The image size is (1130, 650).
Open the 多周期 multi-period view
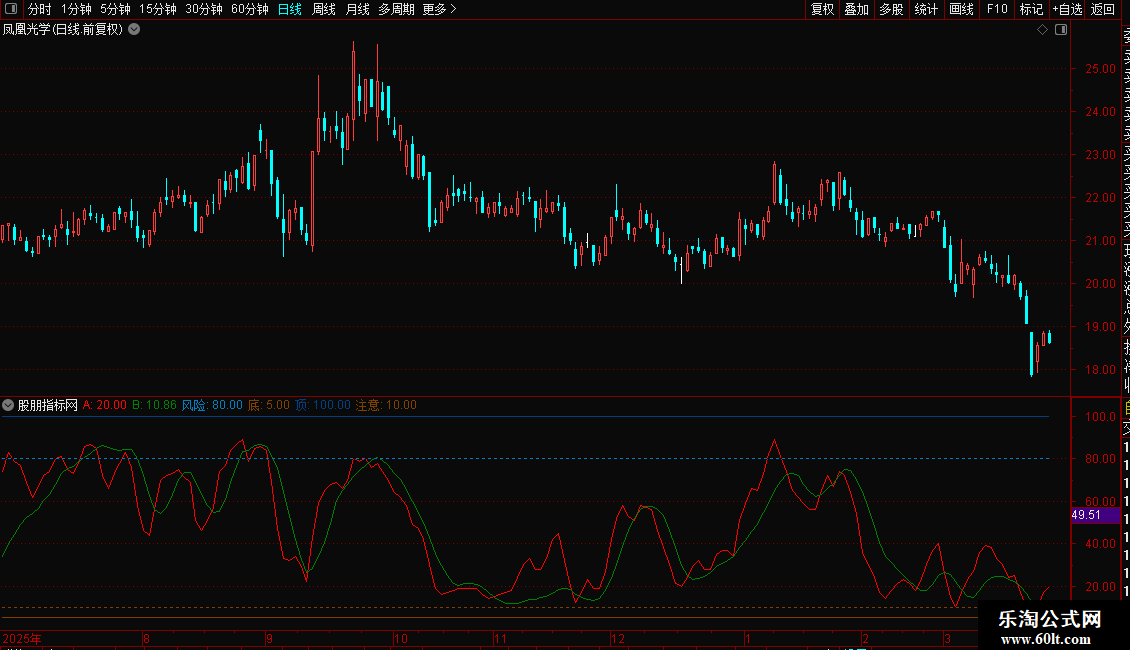396,9
